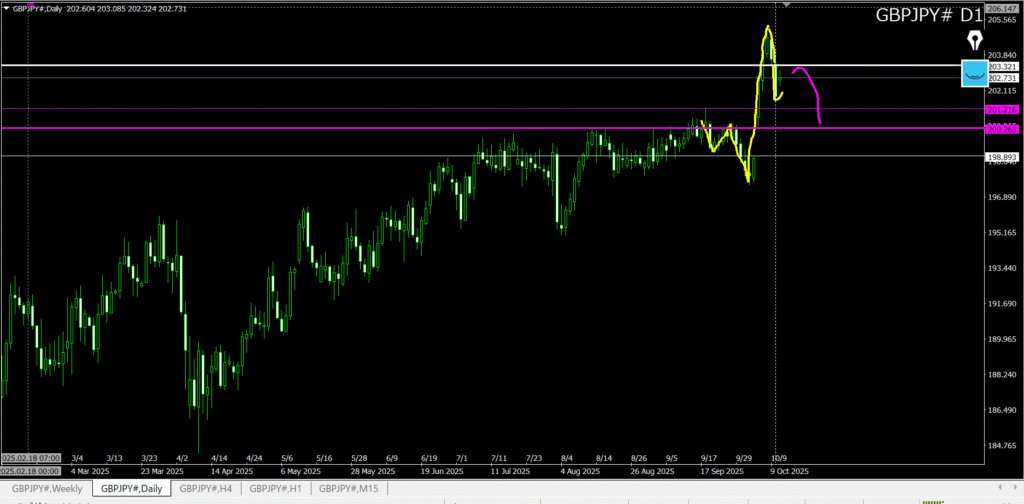Open the GBPJPY#,M15 chart tab
1024x504 pixels.
[348, 488]
